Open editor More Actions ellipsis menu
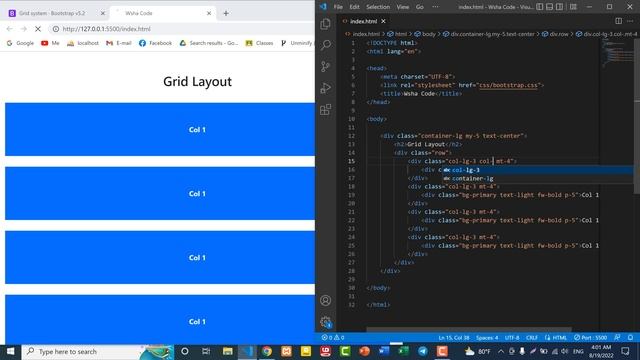This screenshot has height=360, width=640. [630, 21]
